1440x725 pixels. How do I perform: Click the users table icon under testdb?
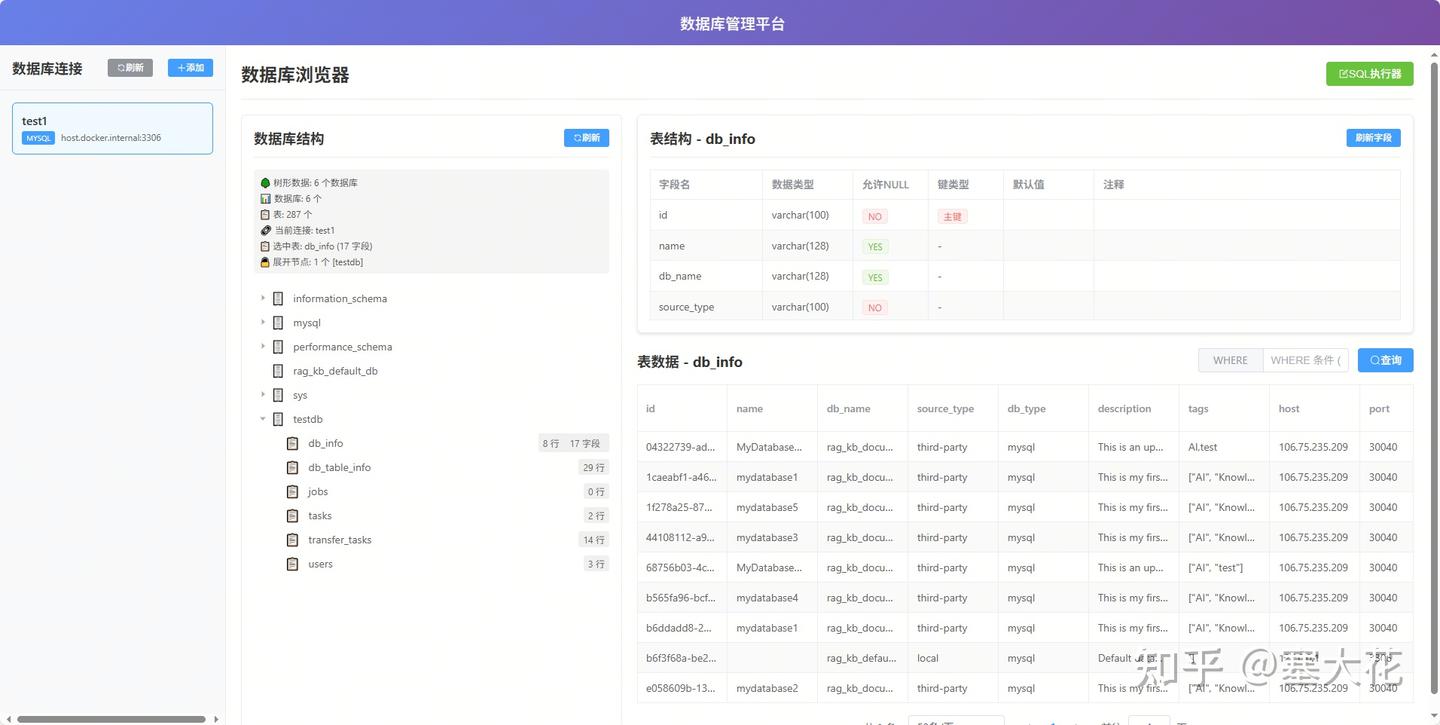[x=292, y=563]
